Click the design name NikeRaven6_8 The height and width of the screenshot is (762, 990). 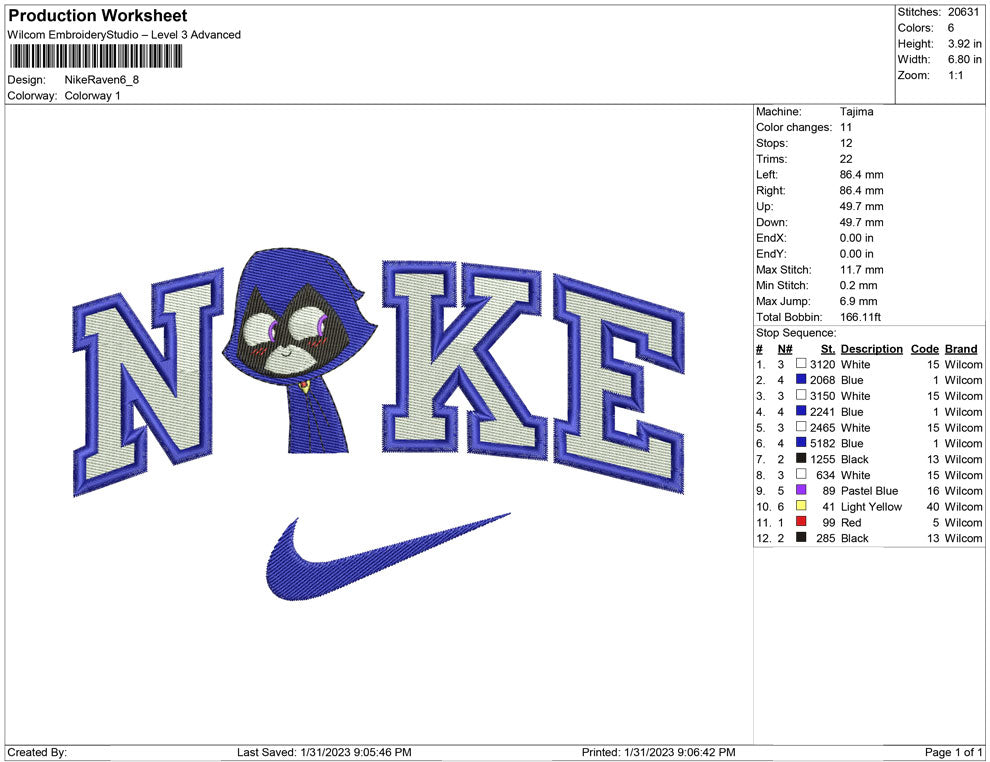[x=102, y=80]
